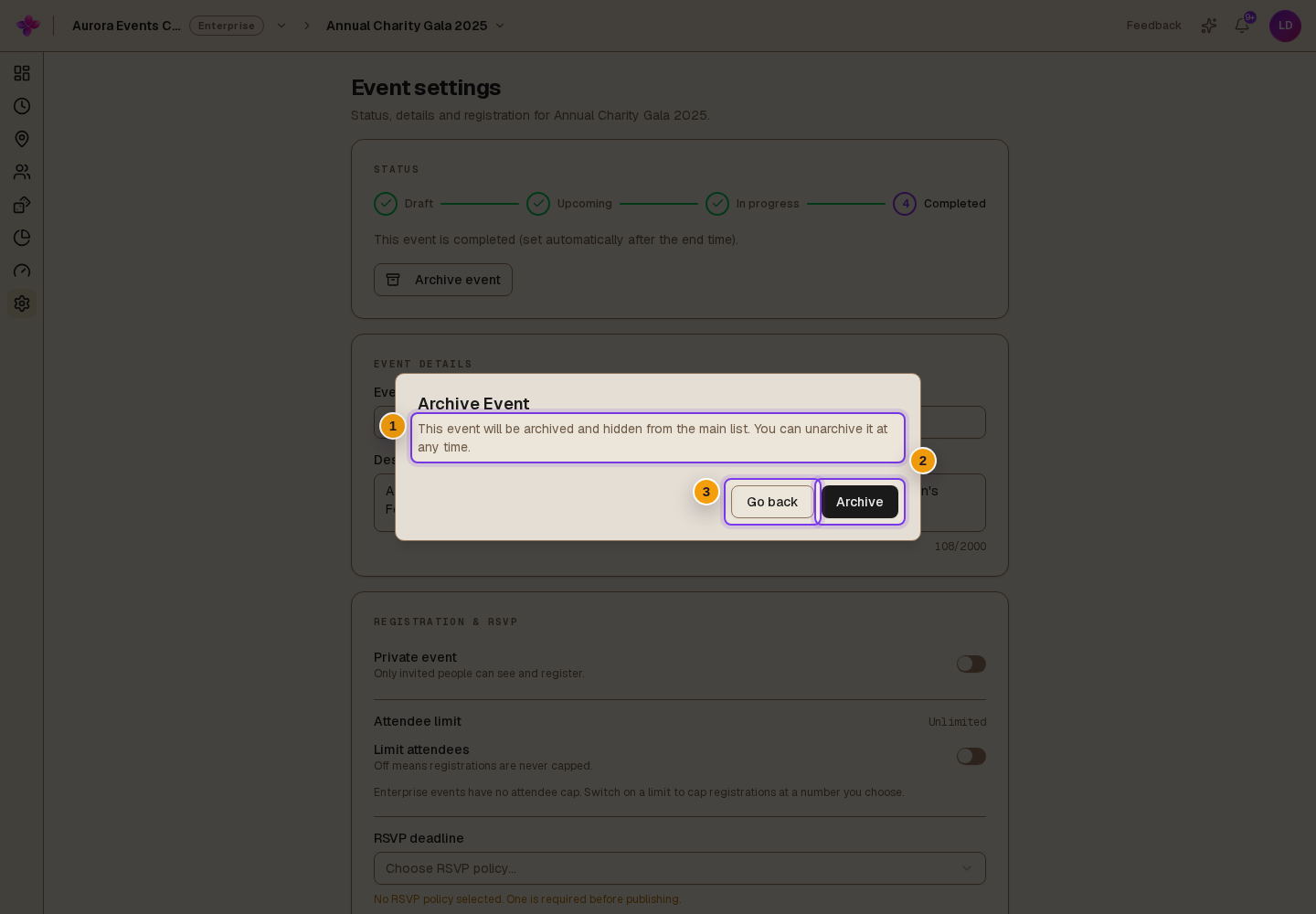Open the pie chart analytics icon
1316x914 pixels.
pos(22,238)
